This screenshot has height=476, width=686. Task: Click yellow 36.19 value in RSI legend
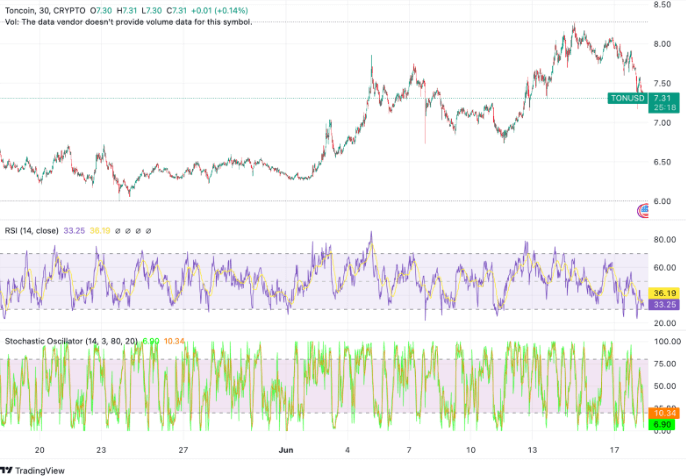[100, 231]
